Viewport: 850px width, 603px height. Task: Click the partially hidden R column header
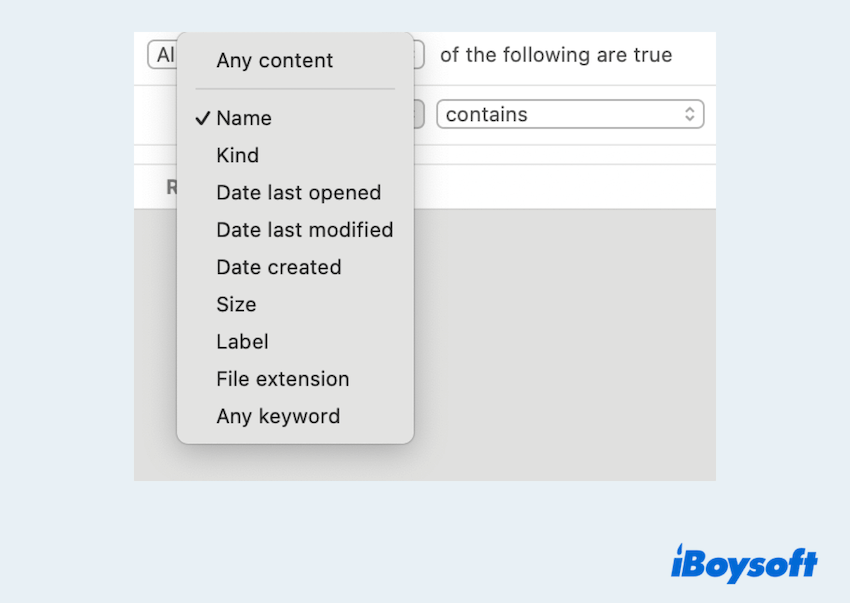point(171,187)
